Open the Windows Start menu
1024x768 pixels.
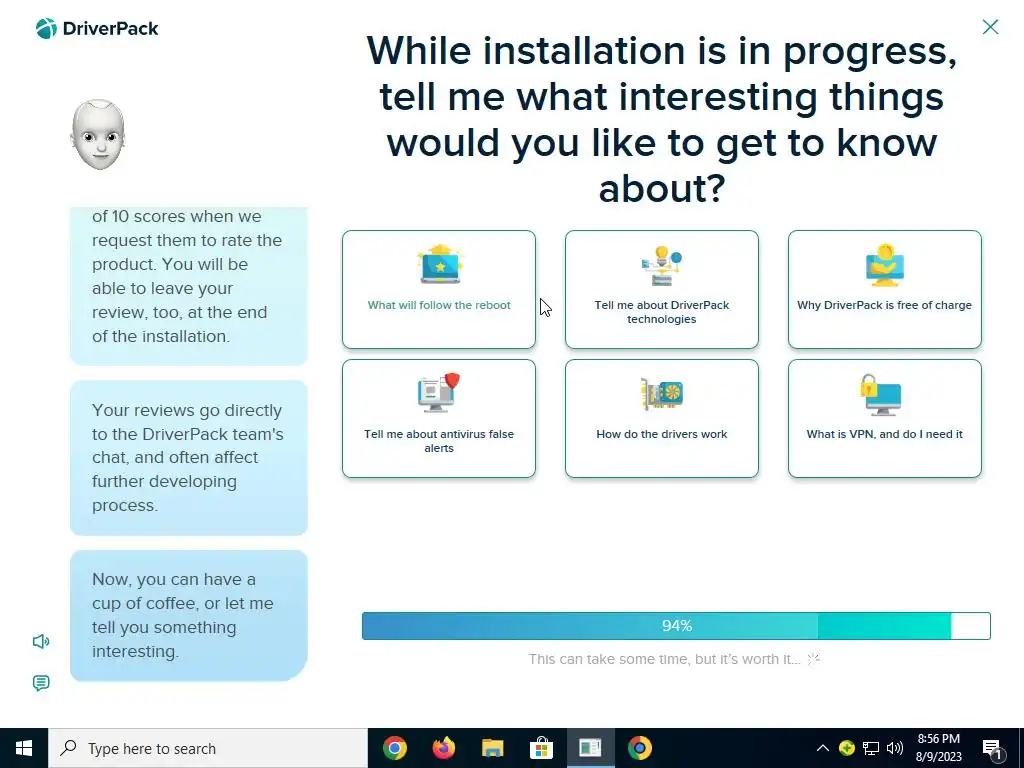tap(24, 748)
